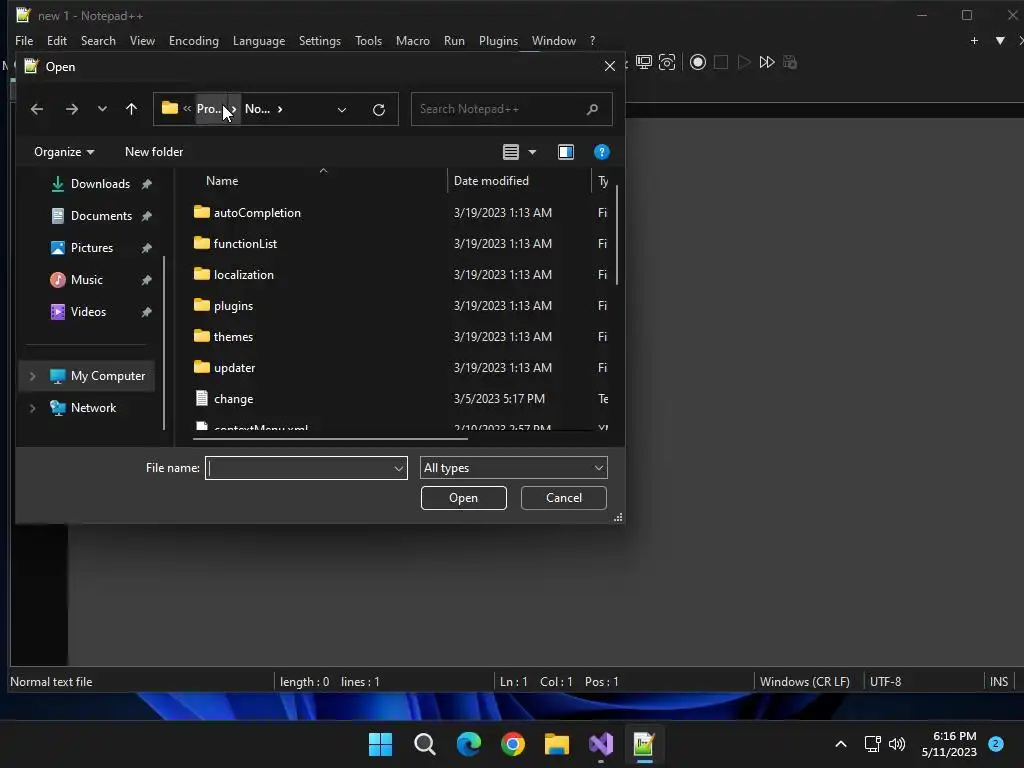Open recent locations chevron beside forward arrow

click(102, 109)
